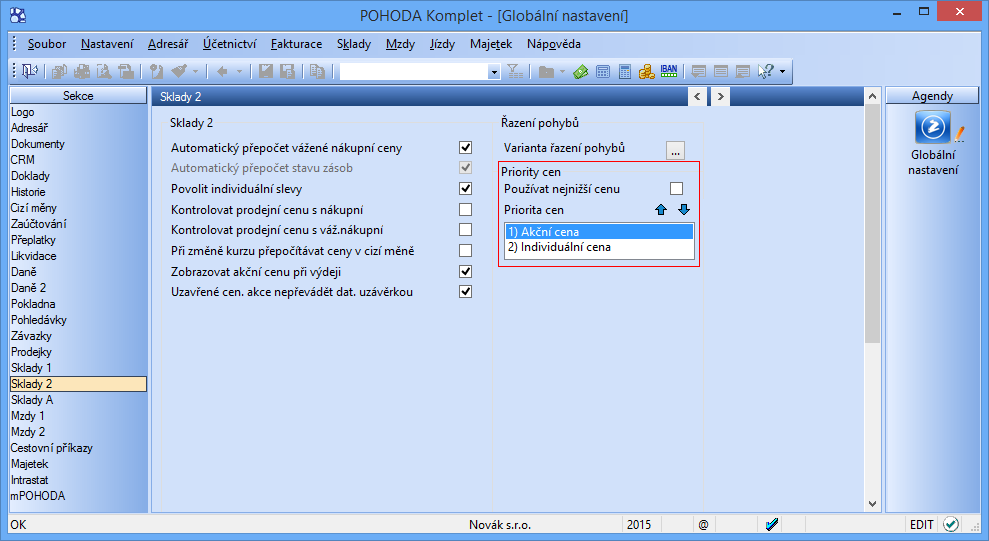Enable Kontrolovat prodejní cenu s váž.nákupní
The image size is (989, 541).
point(465,230)
